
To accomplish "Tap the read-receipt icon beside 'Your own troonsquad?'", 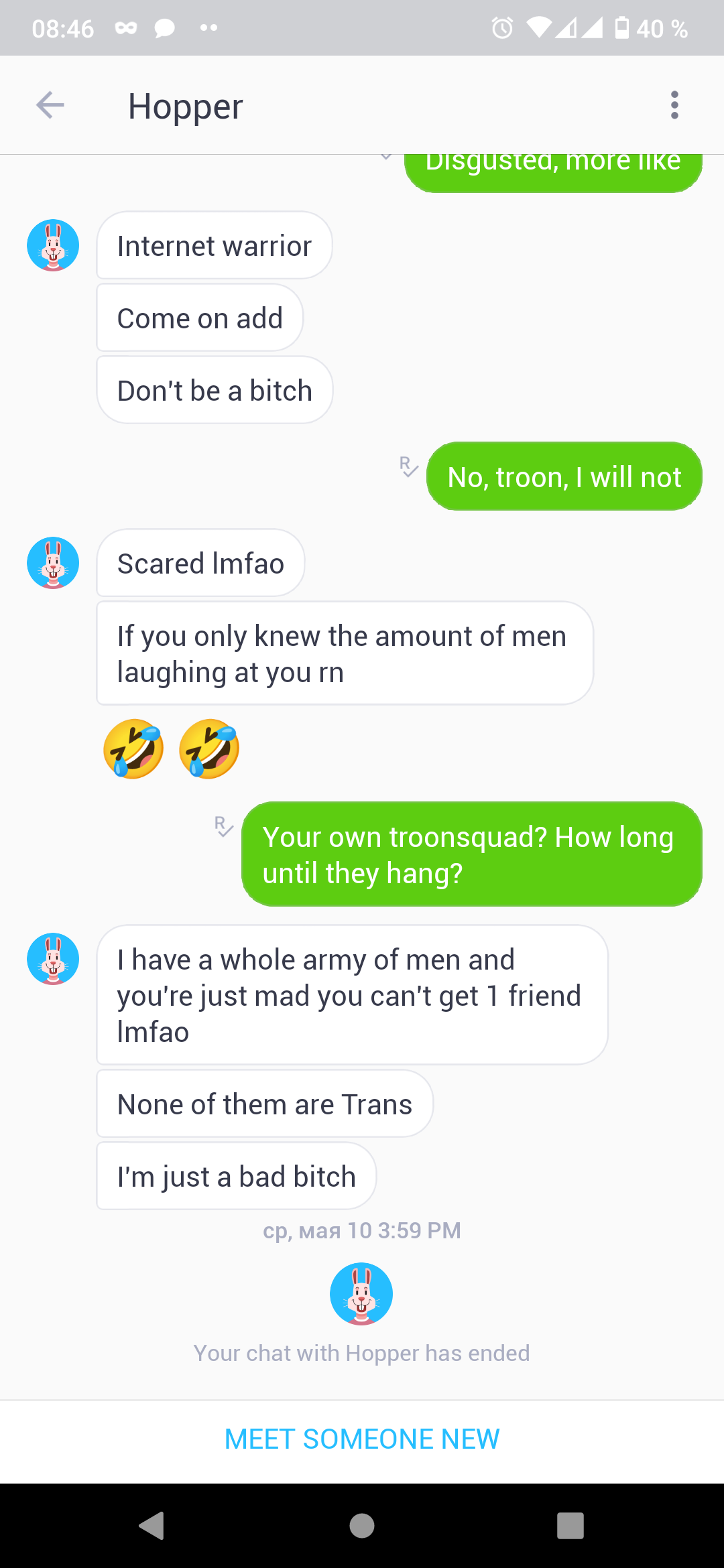I will (x=223, y=826).
